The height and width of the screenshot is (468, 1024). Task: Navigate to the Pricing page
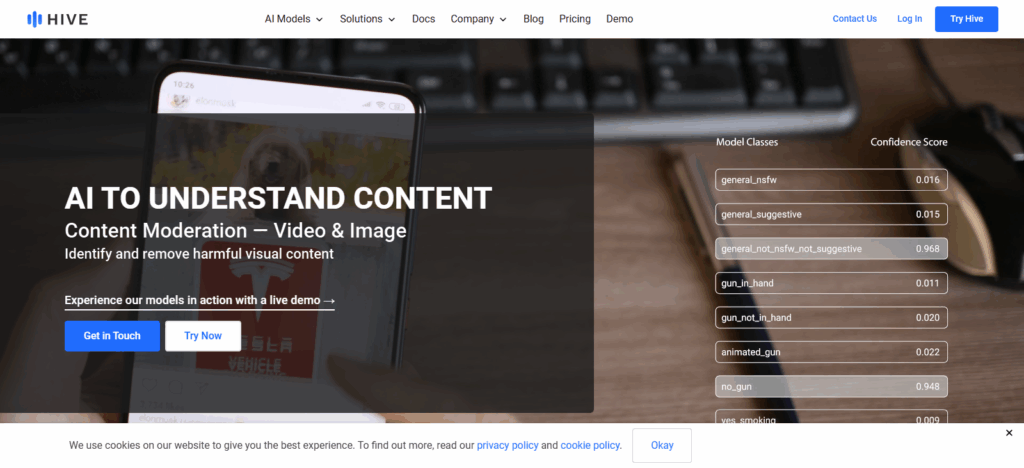click(574, 19)
